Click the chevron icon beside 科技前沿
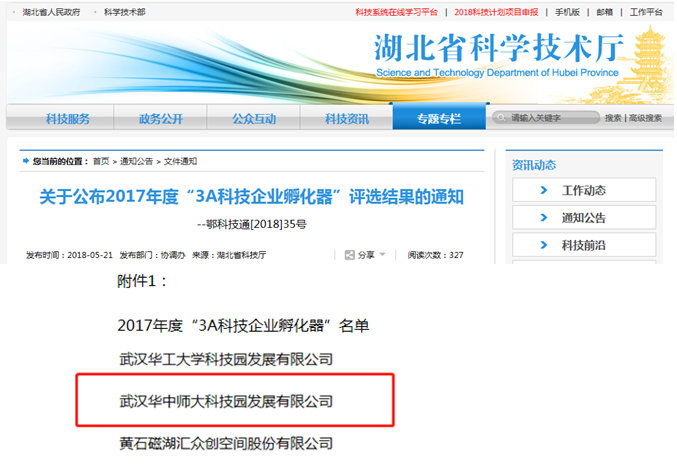Image resolution: width=677 pixels, height=471 pixels. tap(543, 244)
